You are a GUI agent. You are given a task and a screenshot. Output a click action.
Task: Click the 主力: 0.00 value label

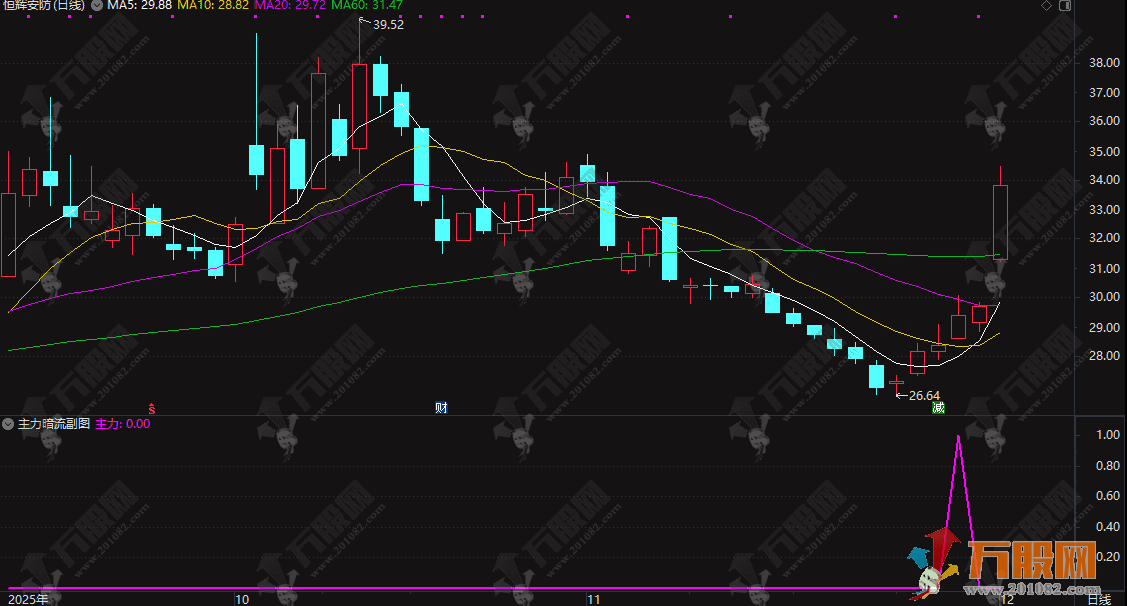tap(122, 424)
